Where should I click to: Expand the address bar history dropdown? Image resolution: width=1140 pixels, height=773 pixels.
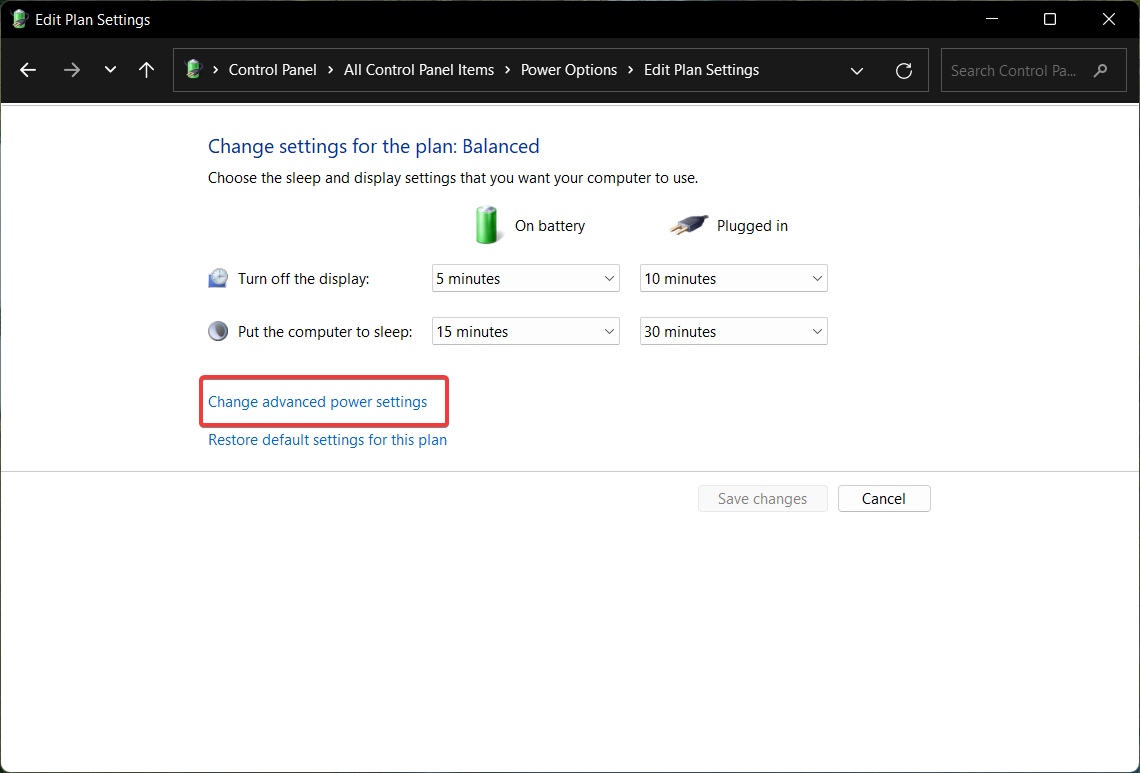point(857,70)
